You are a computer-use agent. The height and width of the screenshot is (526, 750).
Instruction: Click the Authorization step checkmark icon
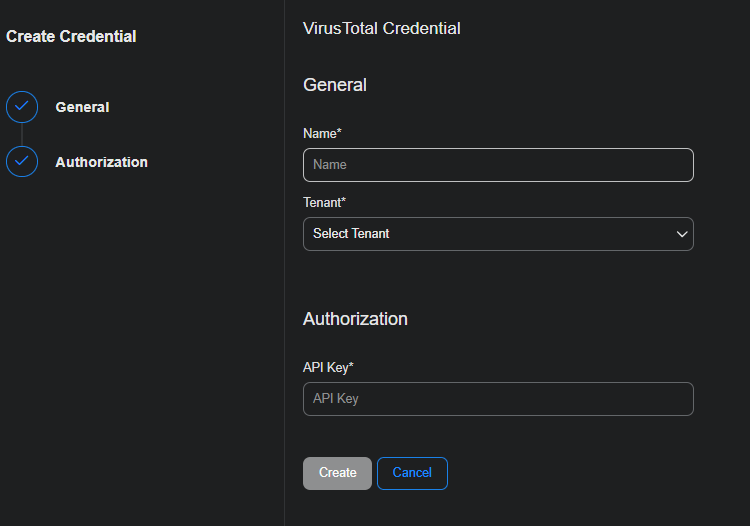[22, 161]
